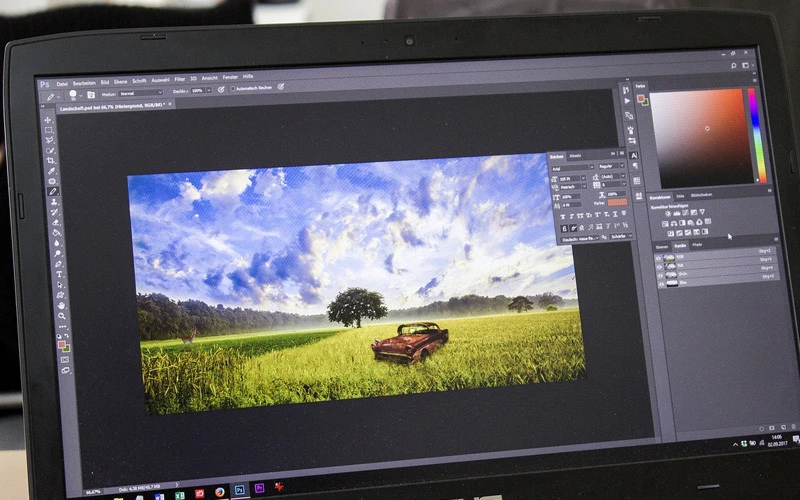
Task: Select the Horizontal Type tool
Action: click(60, 275)
